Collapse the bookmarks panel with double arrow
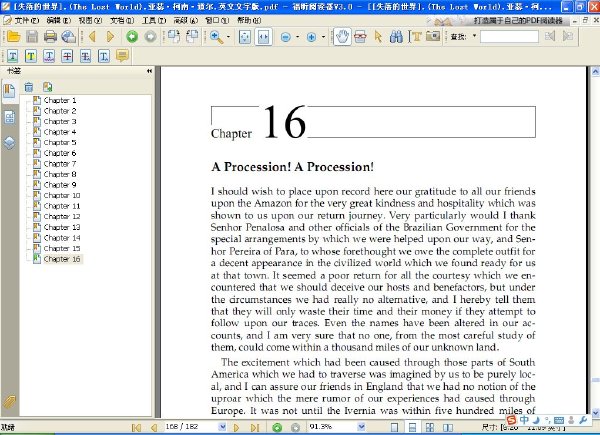 pos(149,71)
